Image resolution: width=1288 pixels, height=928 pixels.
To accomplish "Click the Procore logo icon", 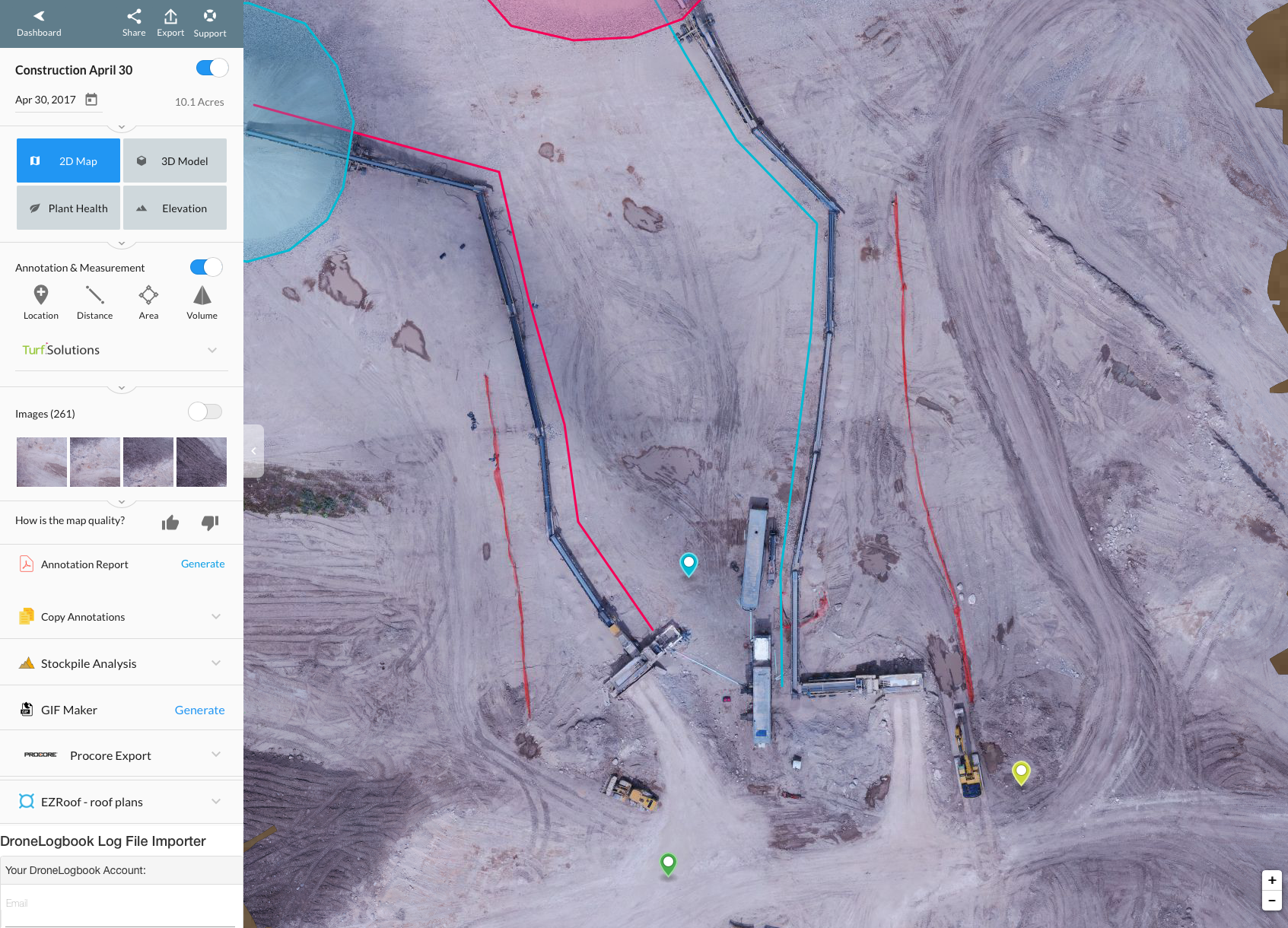I will tap(40, 755).
